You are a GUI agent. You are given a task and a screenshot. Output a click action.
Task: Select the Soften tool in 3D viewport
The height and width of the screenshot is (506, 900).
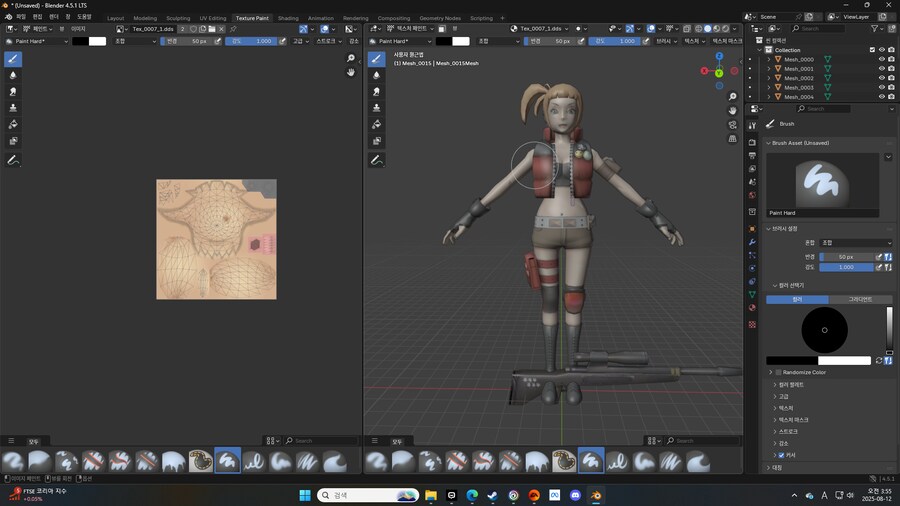pyautogui.click(x=377, y=75)
